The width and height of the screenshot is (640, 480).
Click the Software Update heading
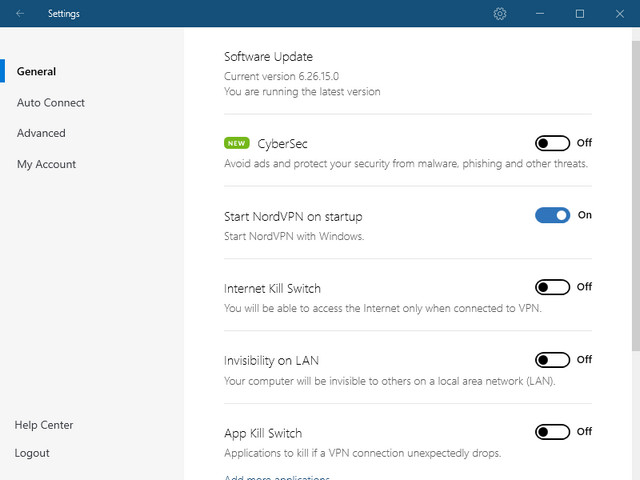pyautogui.click(x=268, y=57)
